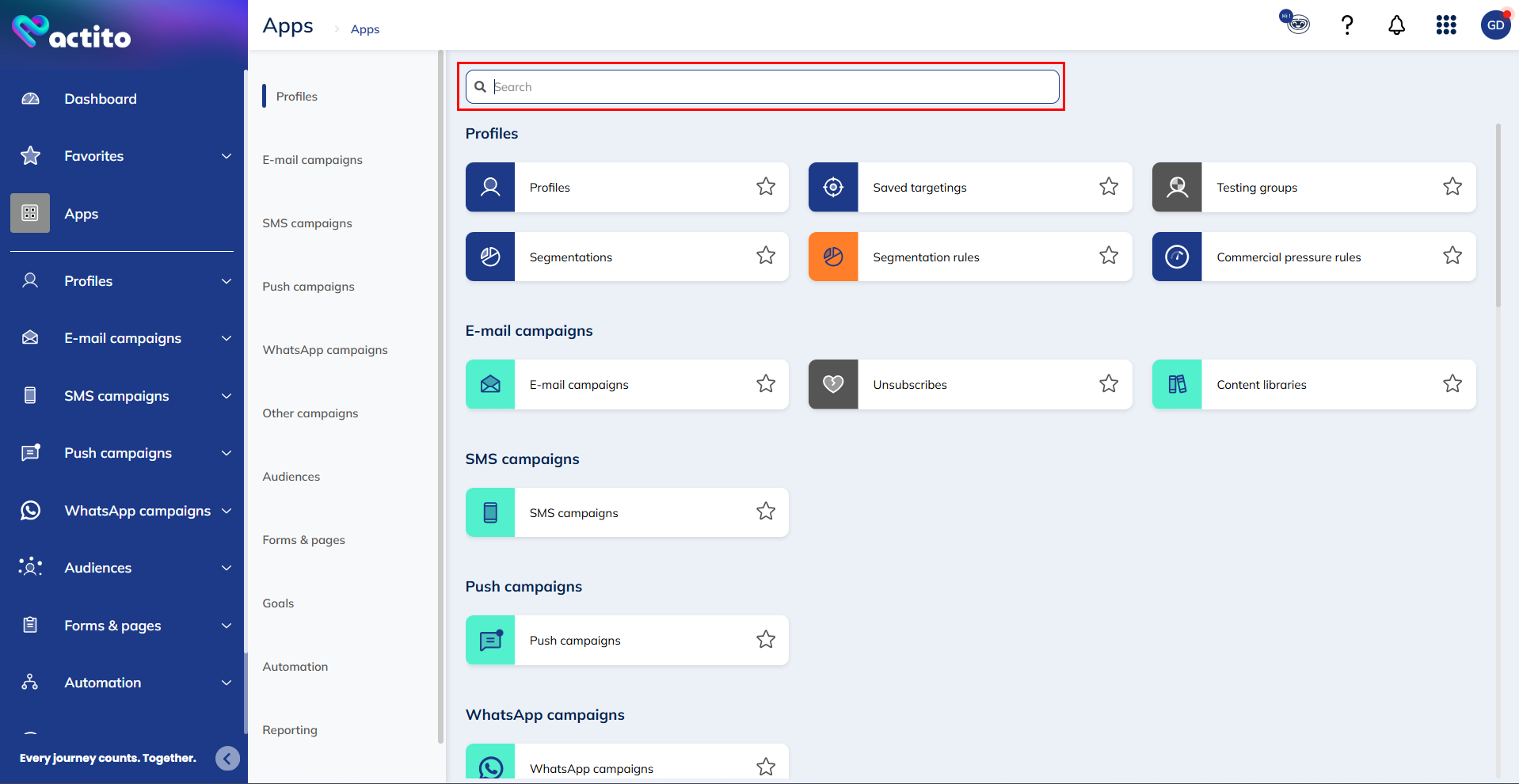Expand the E-mail campaigns sidebar section

click(227, 338)
